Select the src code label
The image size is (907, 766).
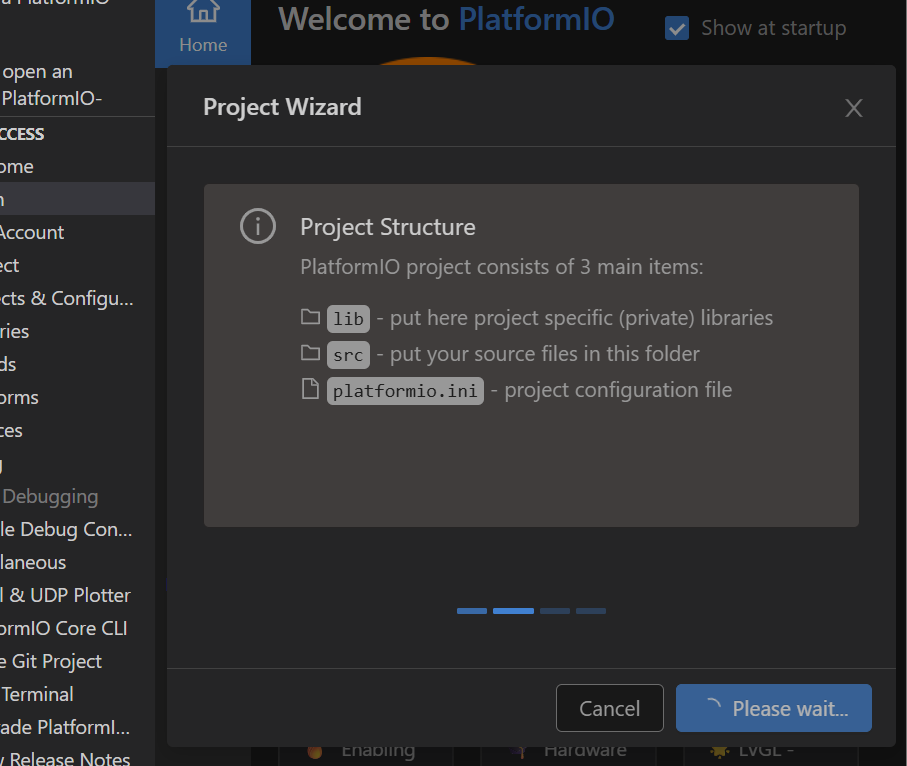coord(348,355)
